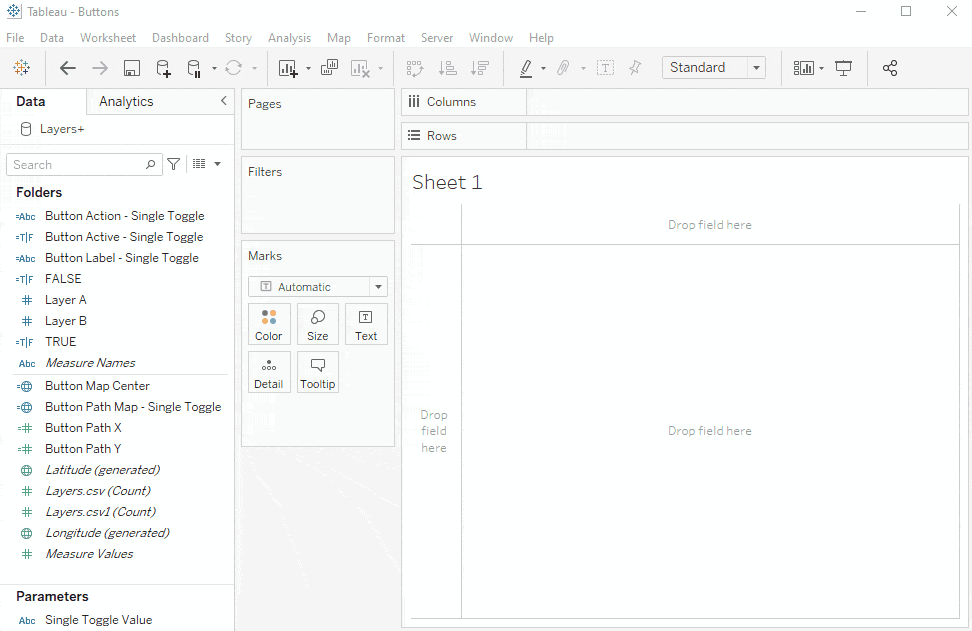
Task: Select the Color mark button
Action: tap(269, 323)
